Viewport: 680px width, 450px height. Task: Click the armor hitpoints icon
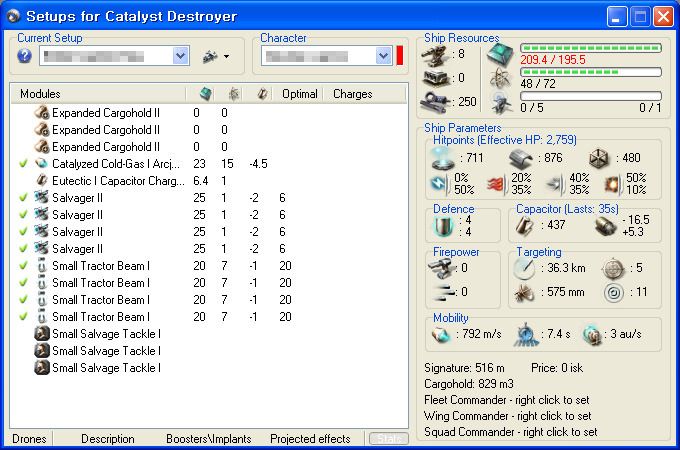(x=520, y=158)
